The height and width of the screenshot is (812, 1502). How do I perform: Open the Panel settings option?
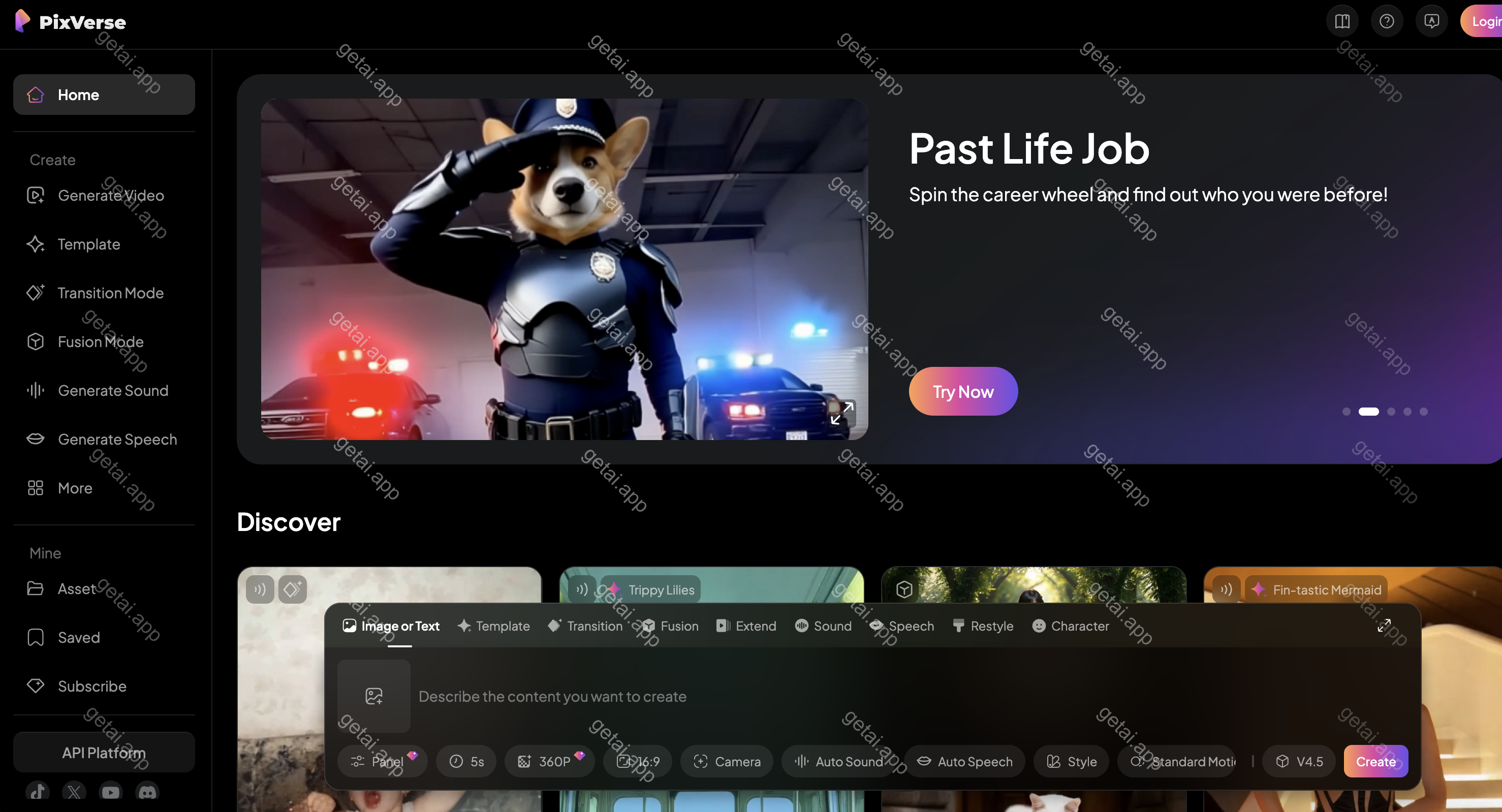click(x=383, y=761)
